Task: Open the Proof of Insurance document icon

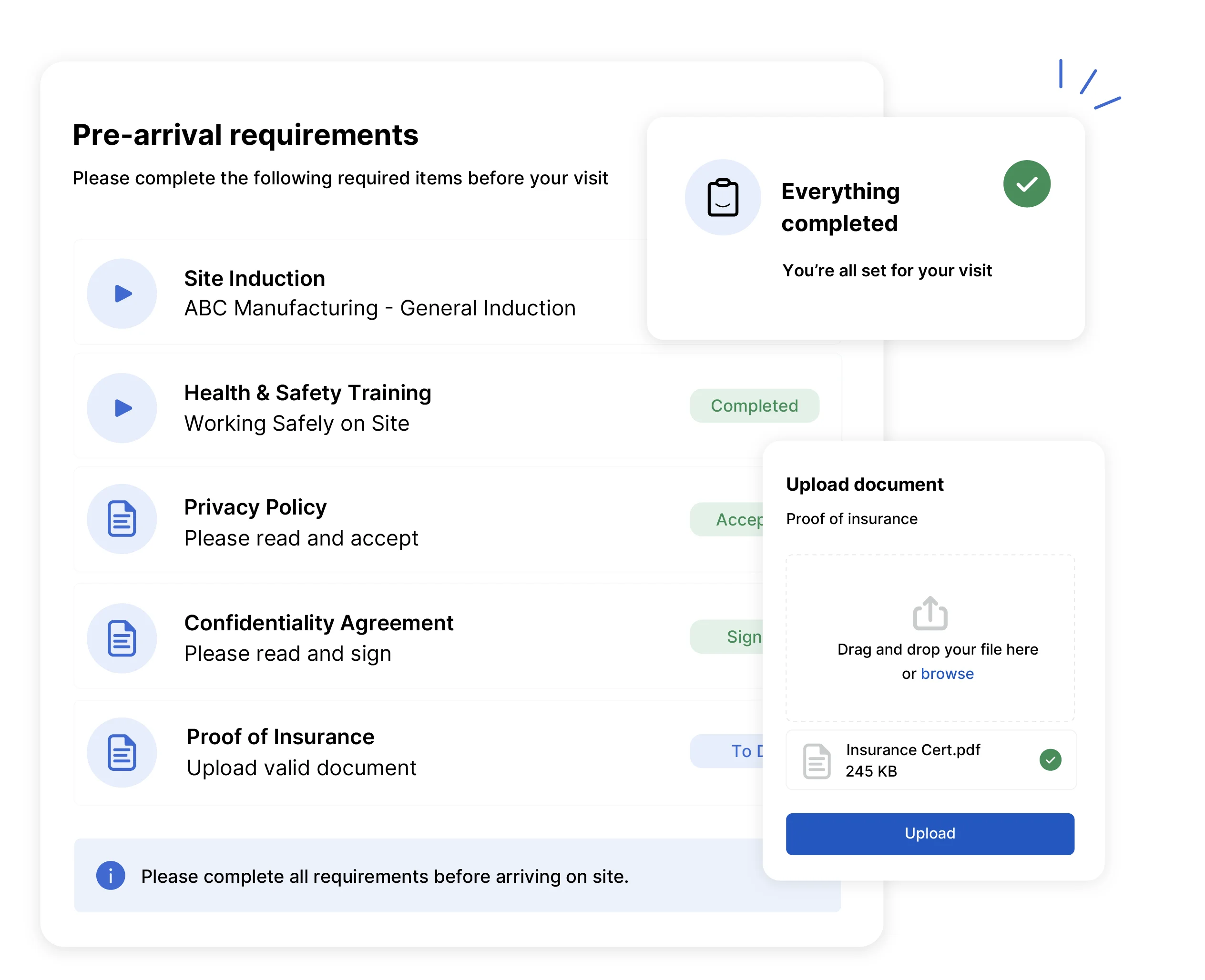Action: pos(122,752)
